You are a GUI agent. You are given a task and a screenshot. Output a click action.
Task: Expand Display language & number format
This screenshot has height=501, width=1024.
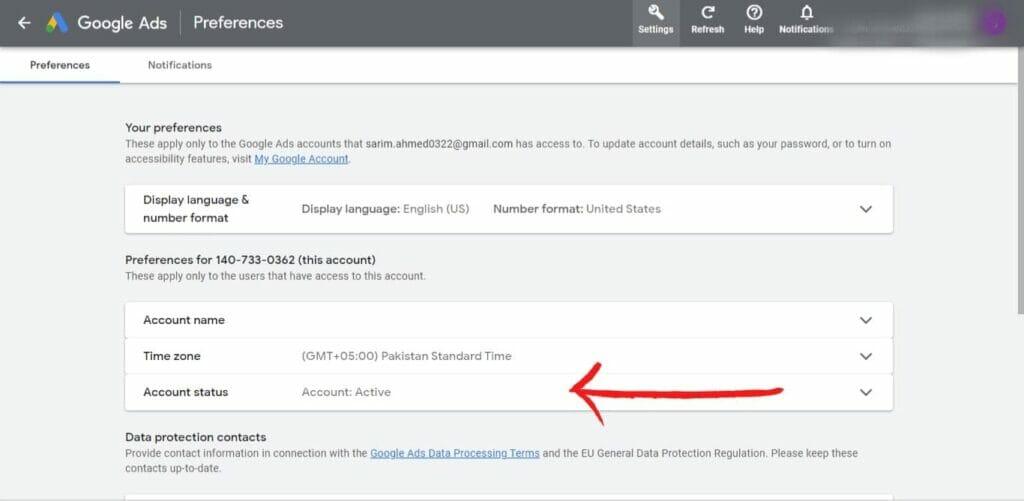tap(865, 209)
